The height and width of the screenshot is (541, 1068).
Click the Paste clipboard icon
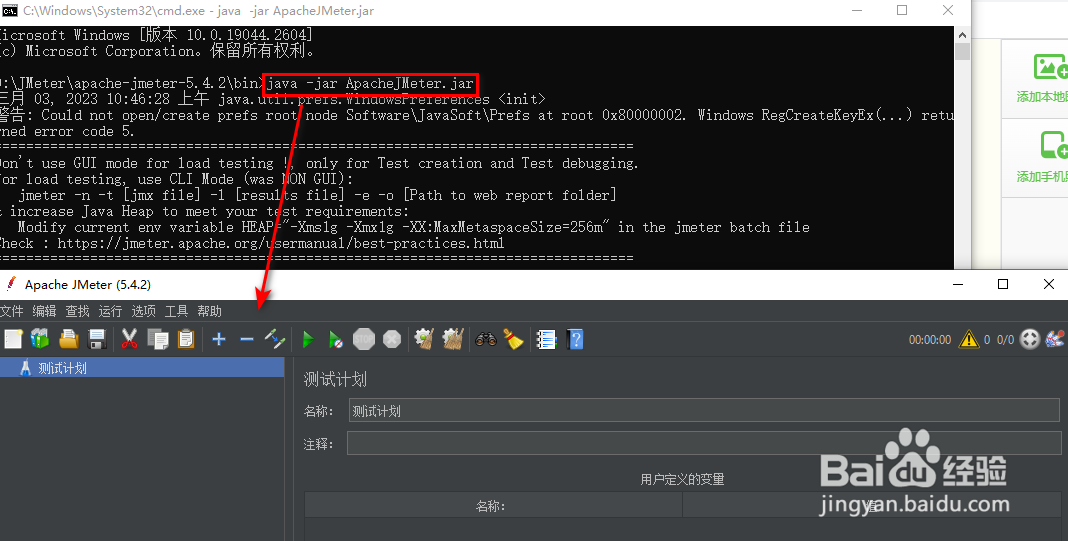186,339
